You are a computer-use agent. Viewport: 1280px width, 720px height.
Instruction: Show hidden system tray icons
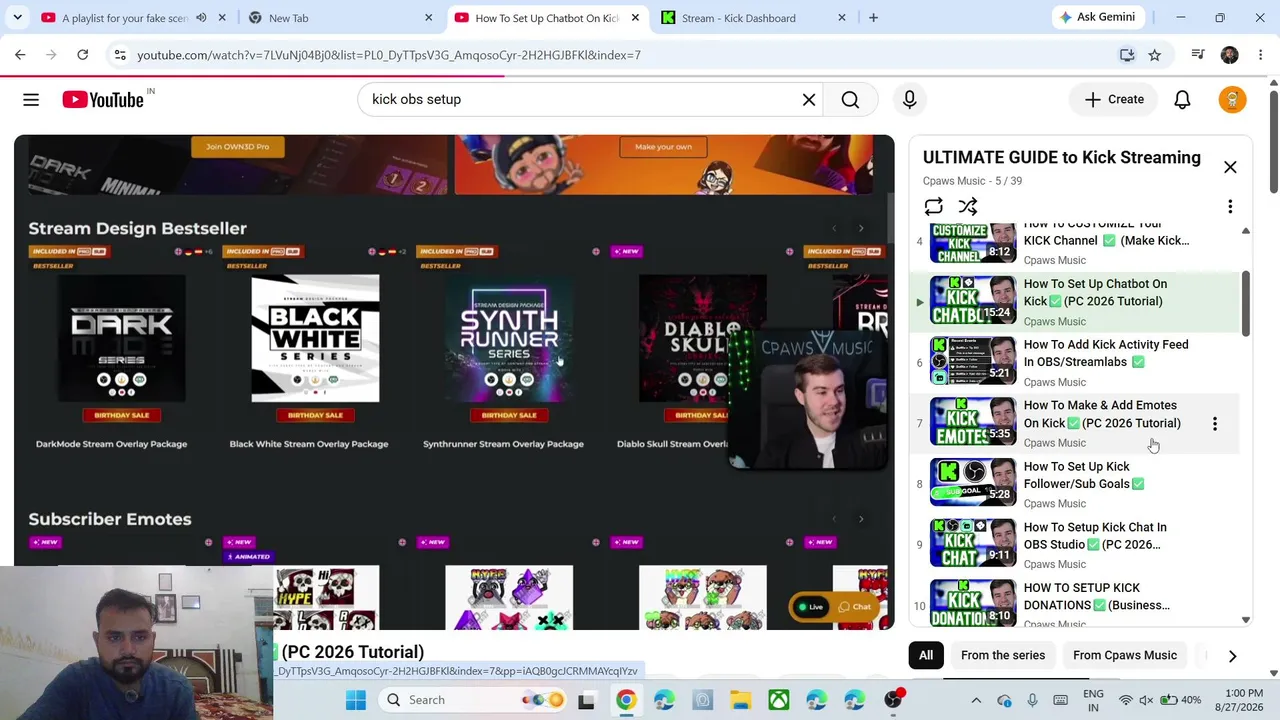coord(976,700)
